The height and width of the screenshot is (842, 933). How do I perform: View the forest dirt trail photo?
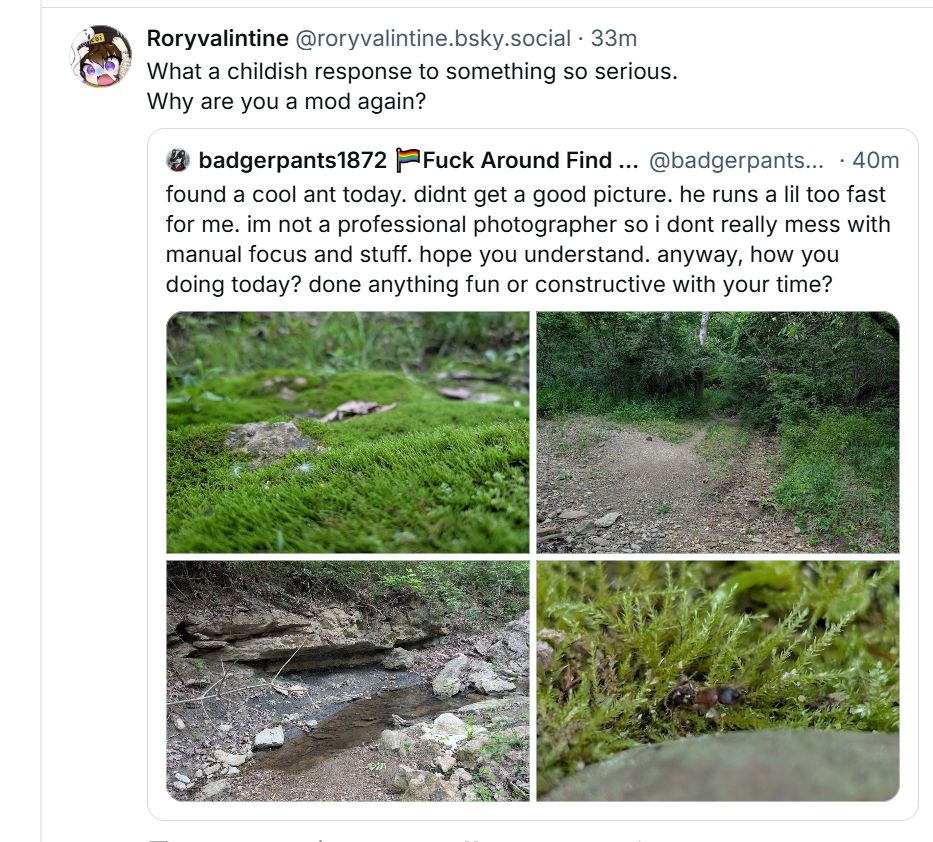[x=718, y=432]
